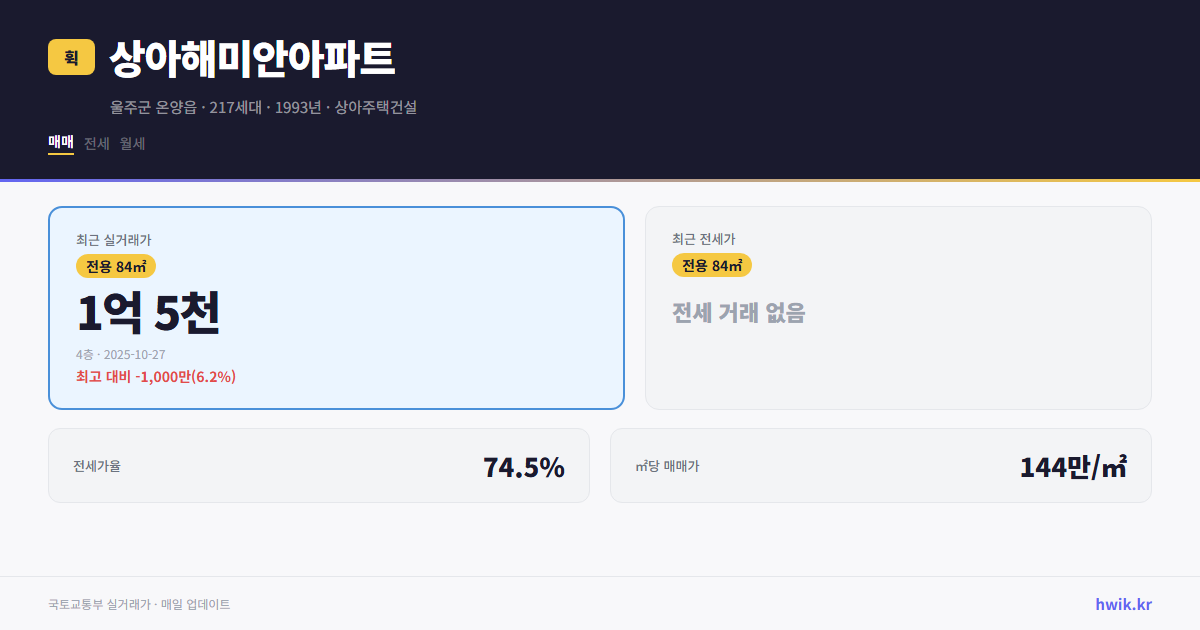Screen dimensions: 1200x630
Task: Open the hwik.kr link
Action: point(1122,603)
